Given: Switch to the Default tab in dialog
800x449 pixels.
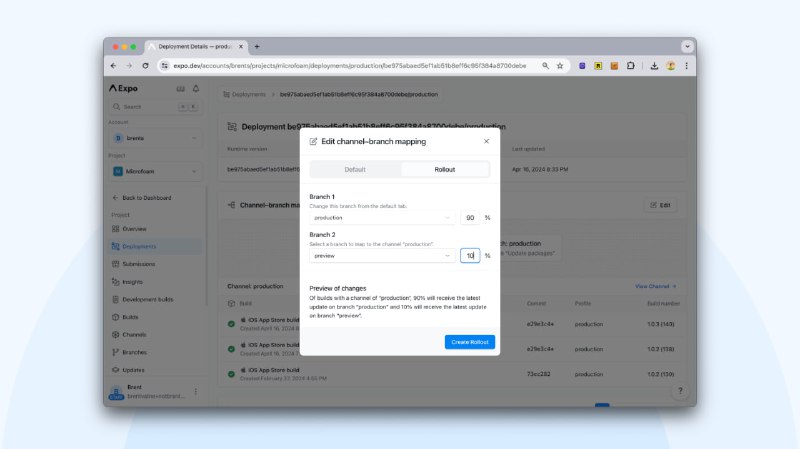Looking at the screenshot, I should pyautogui.click(x=355, y=169).
